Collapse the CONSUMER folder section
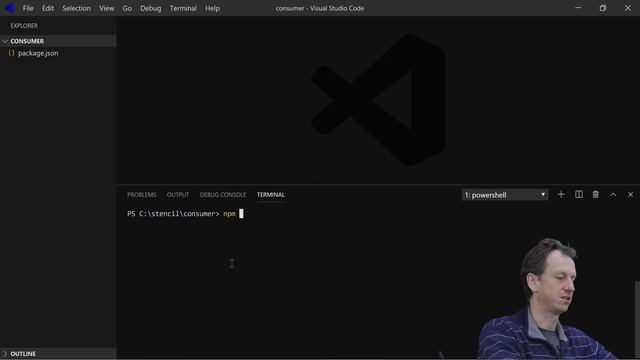640x360 pixels. [58, 41]
